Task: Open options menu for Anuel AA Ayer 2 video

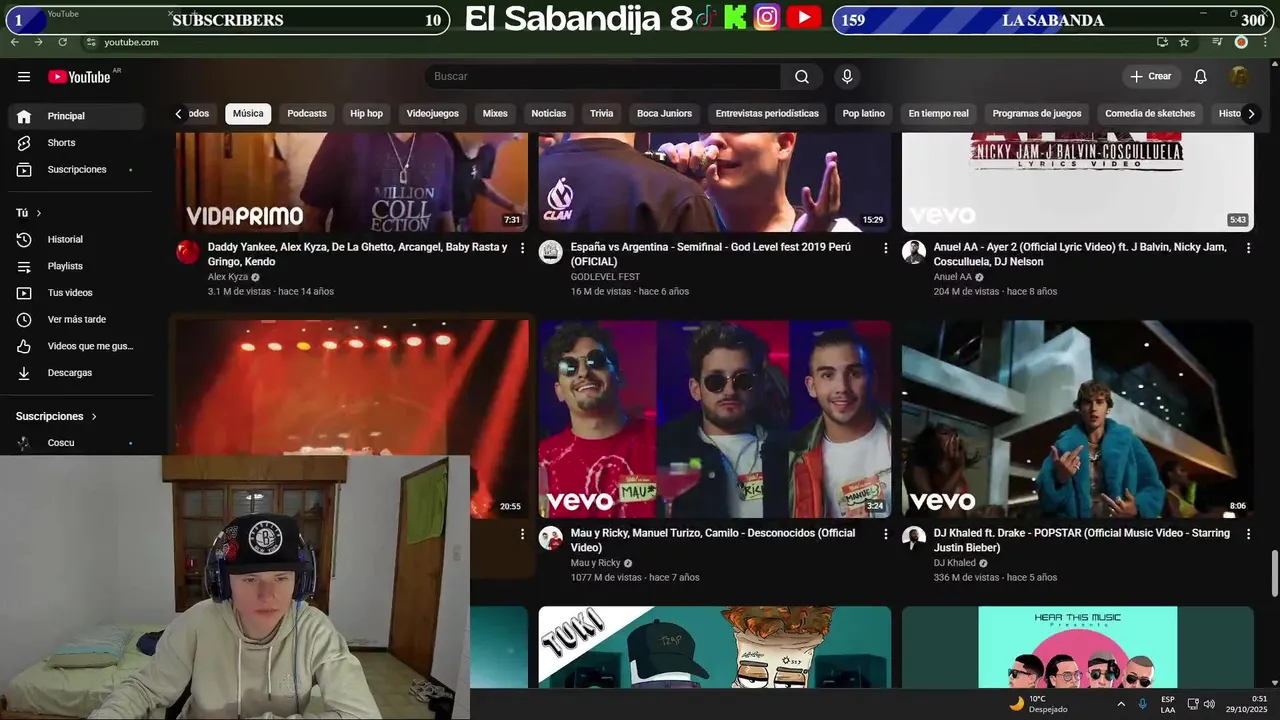Action: click(1248, 248)
